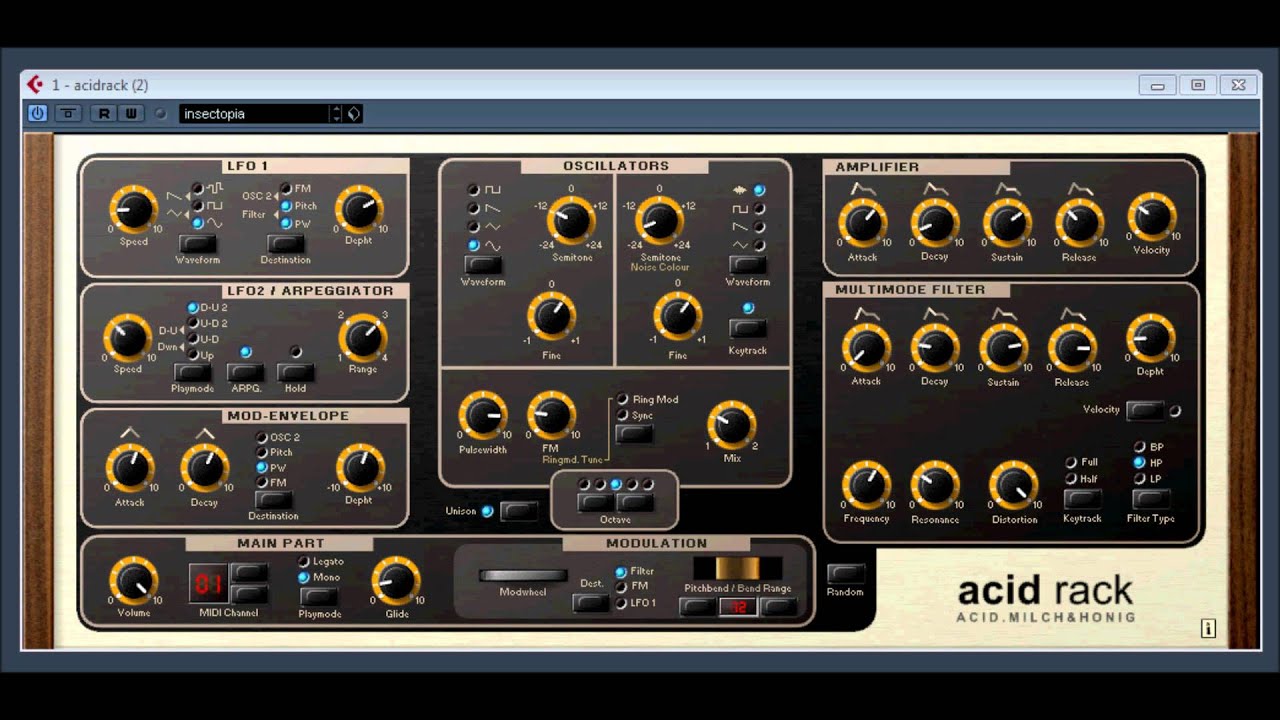Screen dimensions: 1280x720
Task: Select oscillator 2 square waveform LED
Action: (x=759, y=209)
